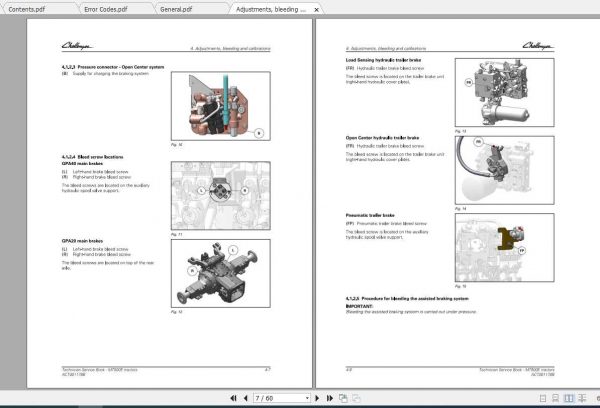Click heading '4.1.2.5 Procedure for bleeding the assisted braking system'
The image size is (600, 408).
(x=407, y=299)
